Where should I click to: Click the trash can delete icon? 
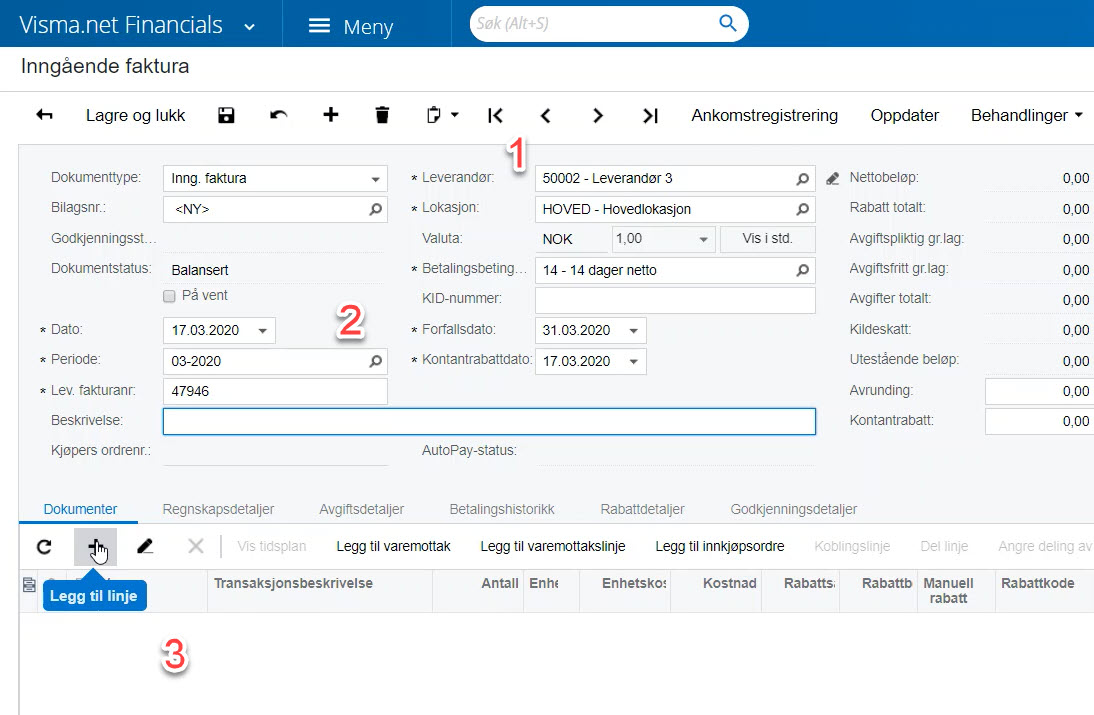pos(382,115)
